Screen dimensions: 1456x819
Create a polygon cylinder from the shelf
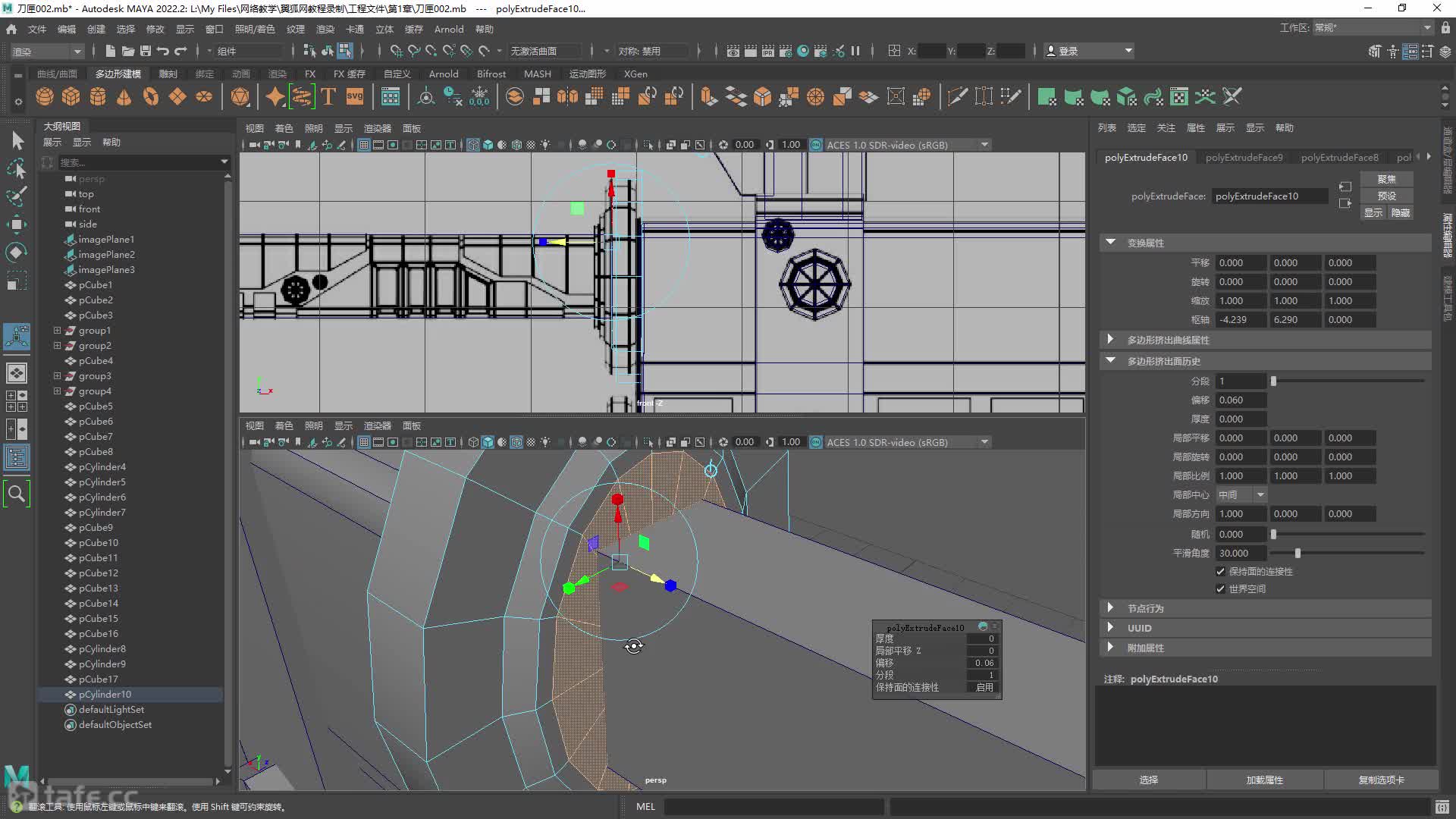(x=98, y=97)
